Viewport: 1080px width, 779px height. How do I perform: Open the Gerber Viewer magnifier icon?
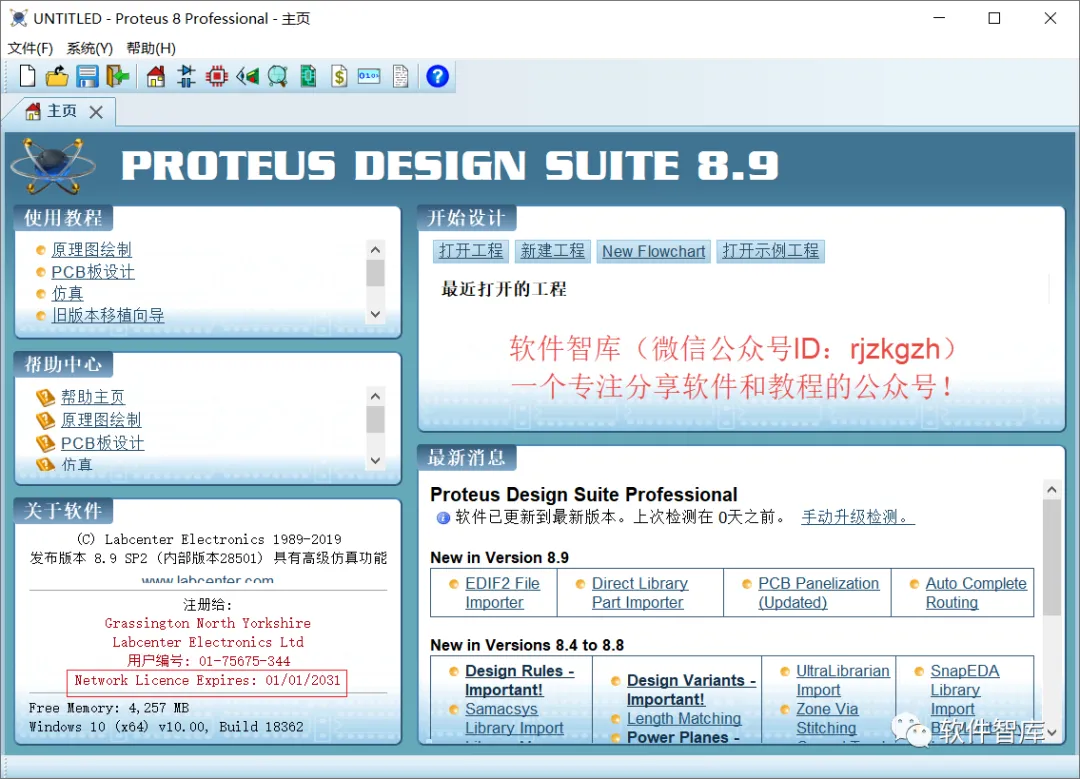tap(278, 76)
